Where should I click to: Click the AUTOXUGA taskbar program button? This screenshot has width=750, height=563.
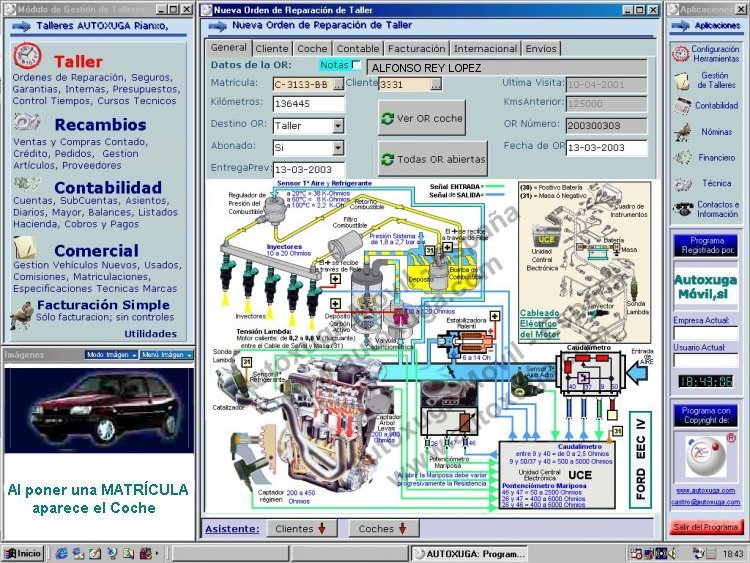point(470,554)
